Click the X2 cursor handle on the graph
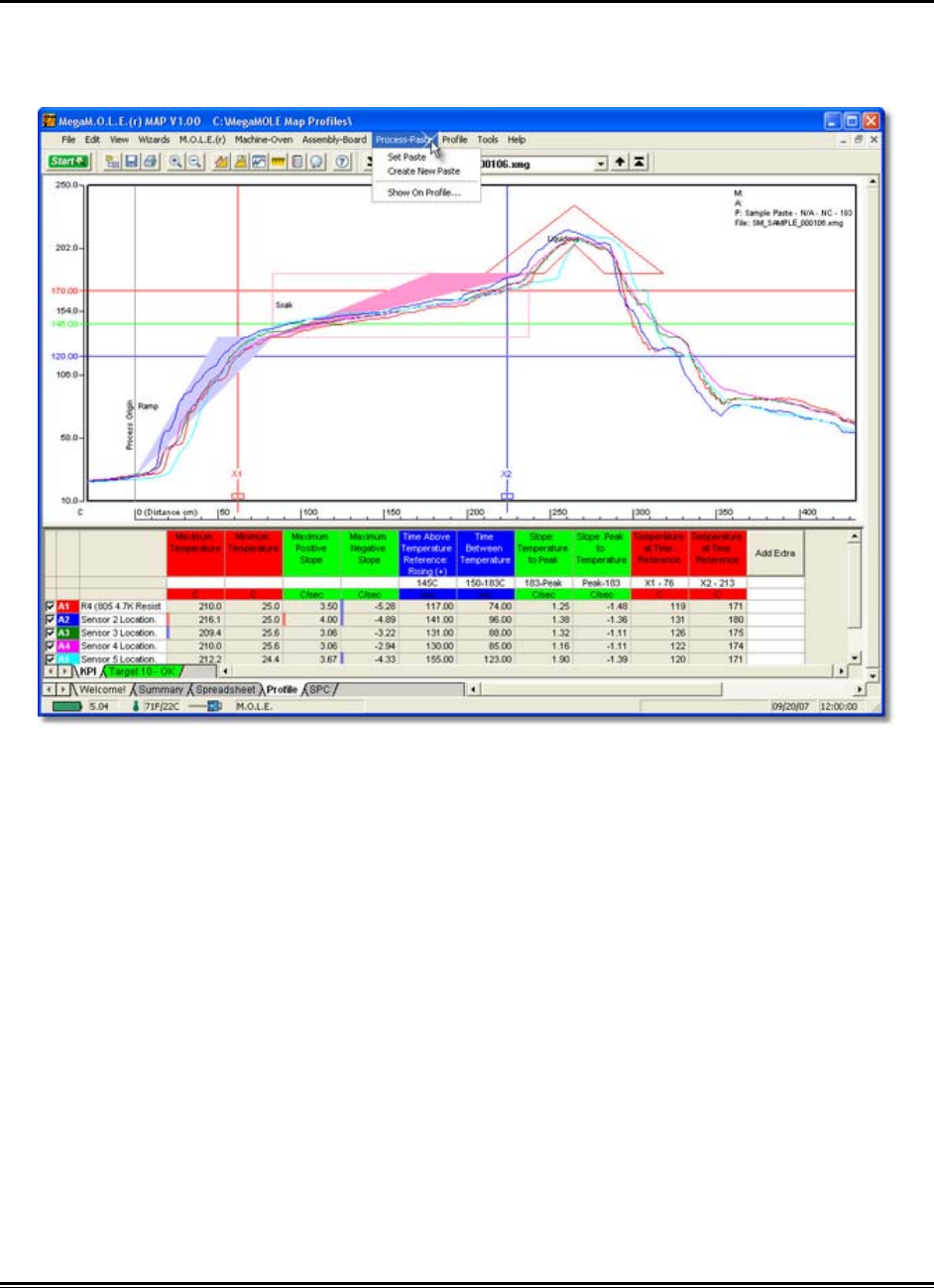Image resolution: width=934 pixels, height=1288 pixels. click(507, 496)
